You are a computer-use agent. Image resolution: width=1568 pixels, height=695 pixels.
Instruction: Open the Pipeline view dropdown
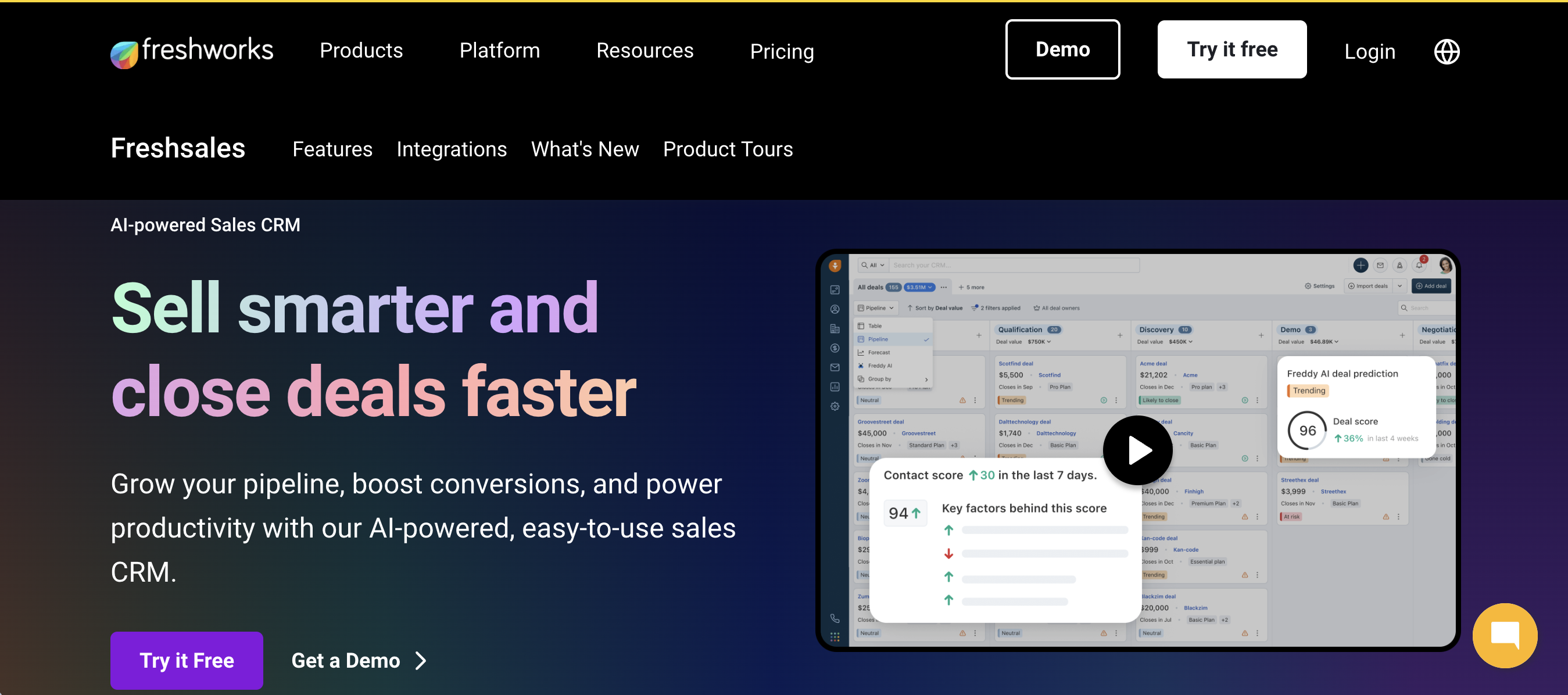point(875,308)
